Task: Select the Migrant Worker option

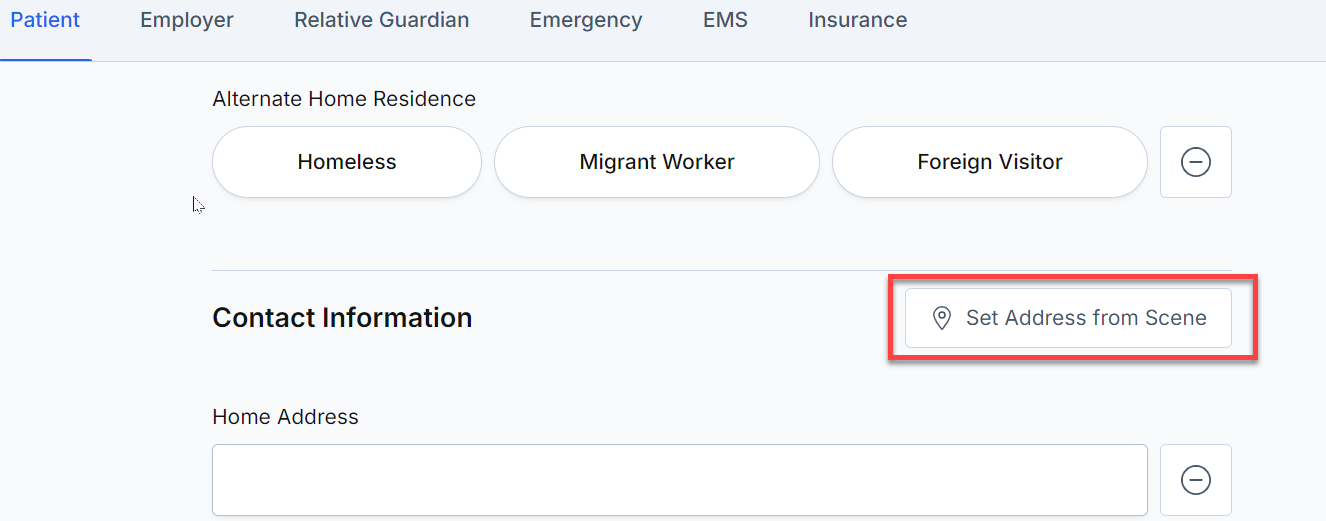Action: click(x=657, y=162)
